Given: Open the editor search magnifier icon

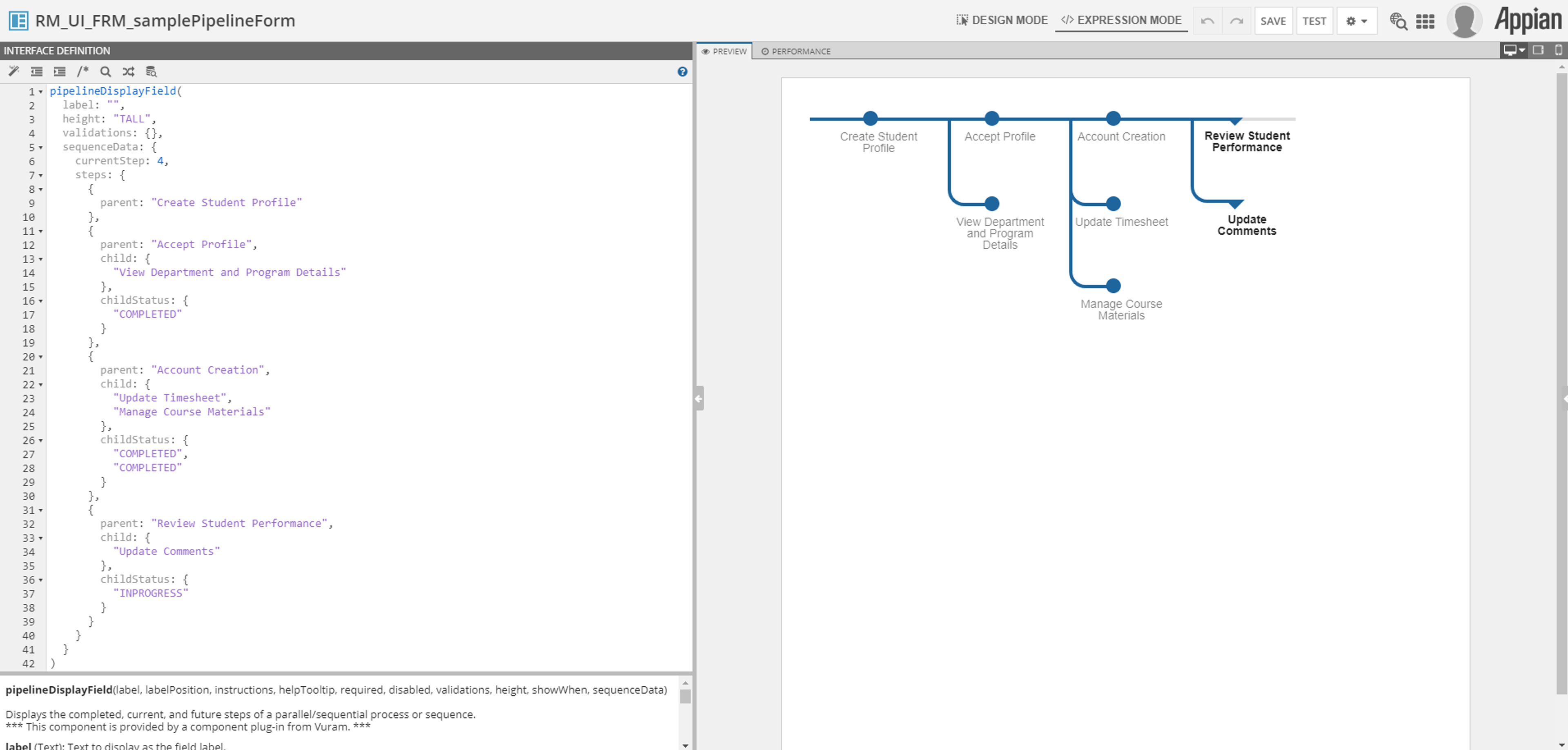Looking at the screenshot, I should 105,71.
